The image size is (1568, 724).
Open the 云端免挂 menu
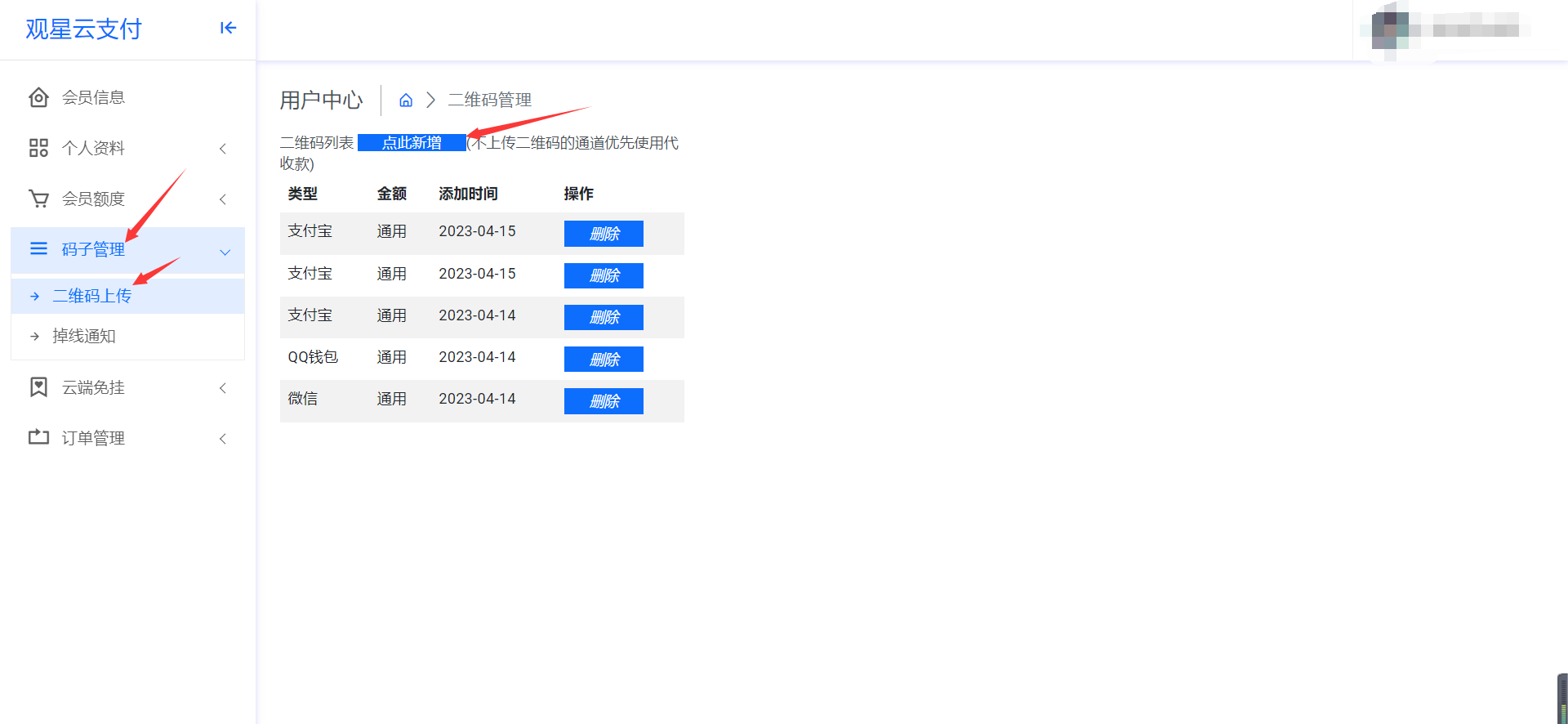(128, 387)
